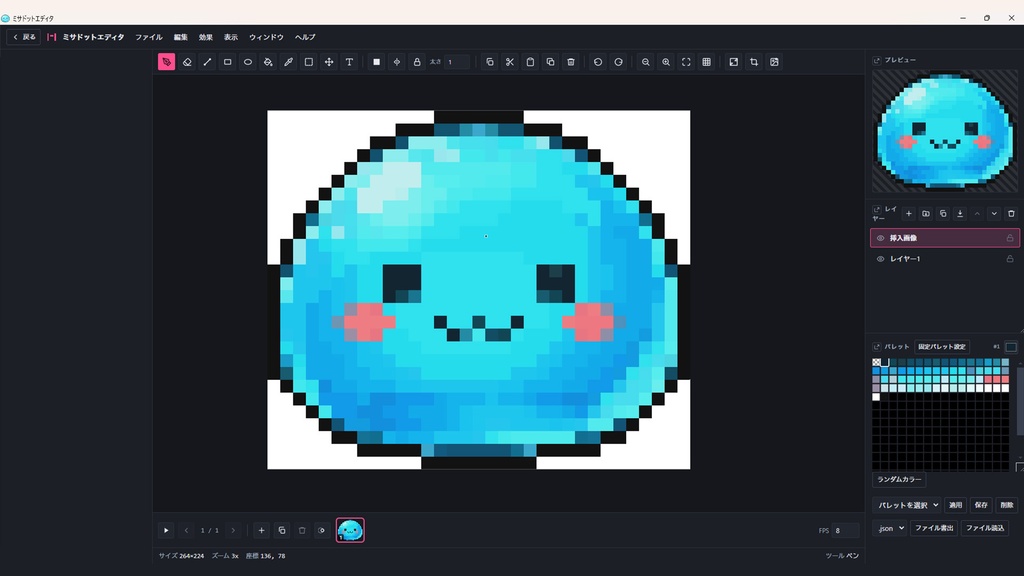Lock the レイヤー1 layer
Screen dimensions: 1024x576
point(1010,259)
